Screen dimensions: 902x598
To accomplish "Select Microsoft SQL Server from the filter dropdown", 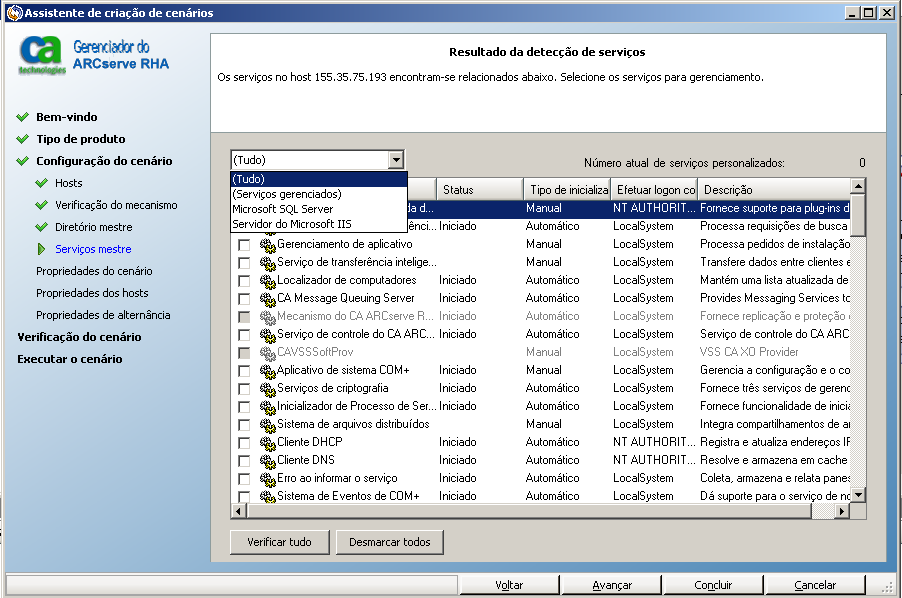I will (290, 207).
